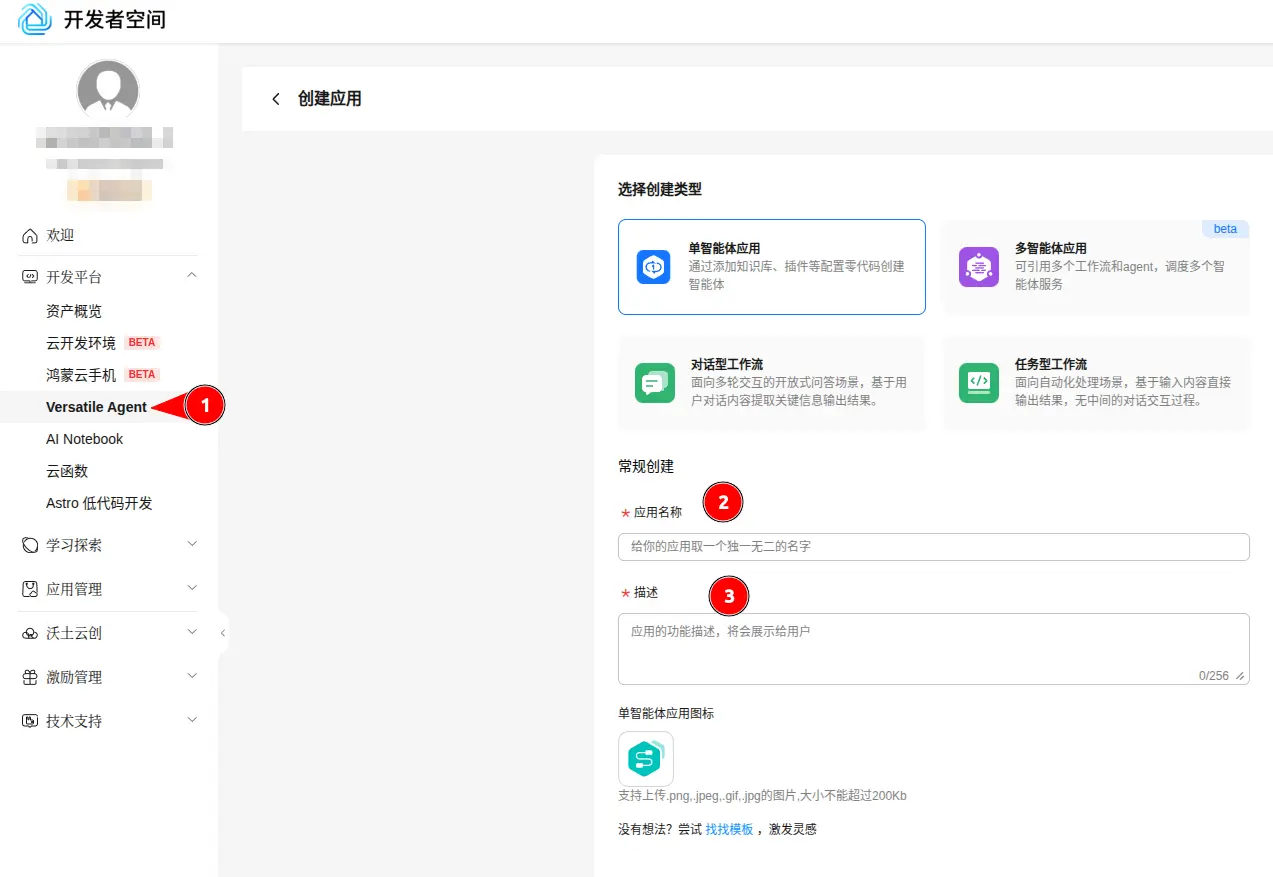Click the green 任务型工作流 code icon

click(979, 383)
